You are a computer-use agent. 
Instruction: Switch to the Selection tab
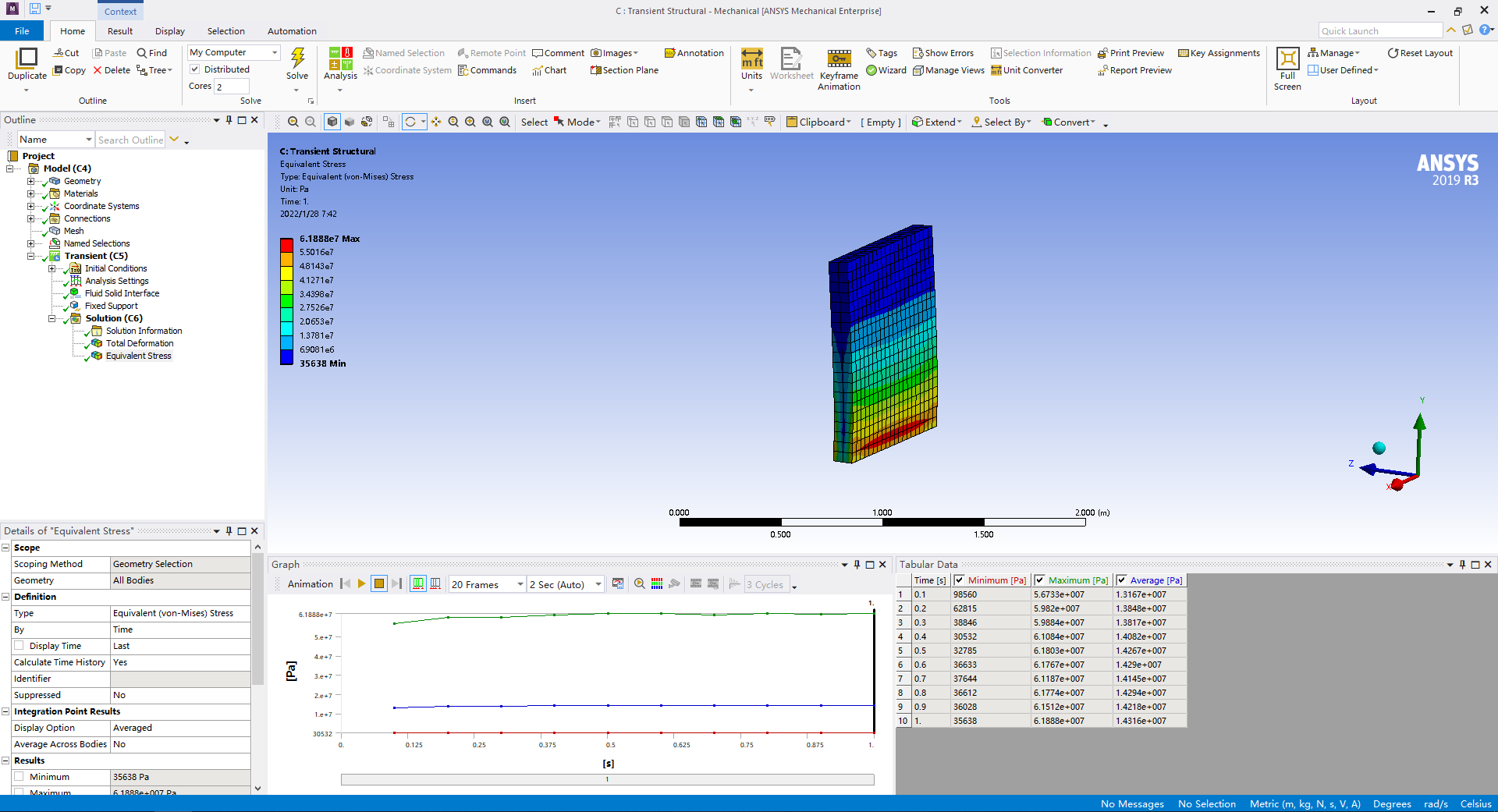click(226, 31)
